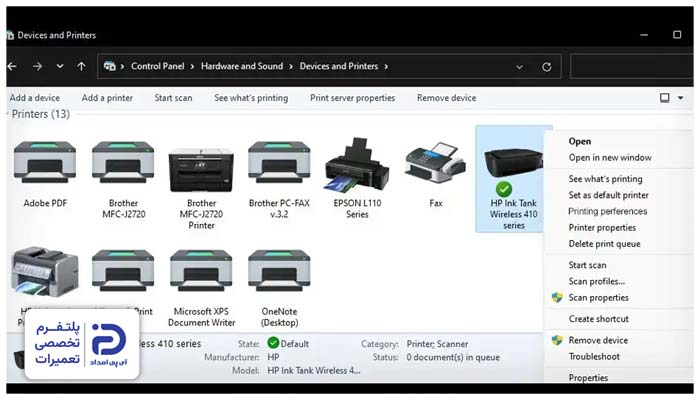The height and width of the screenshot is (400, 700).
Task: Select the Fax device icon
Action: [436, 162]
